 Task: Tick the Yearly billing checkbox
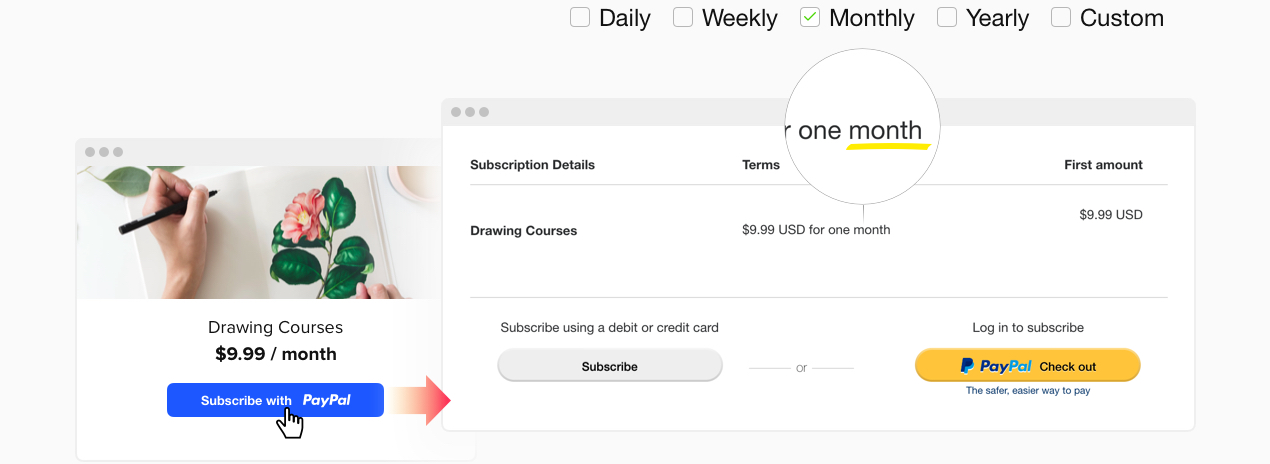coord(947,17)
